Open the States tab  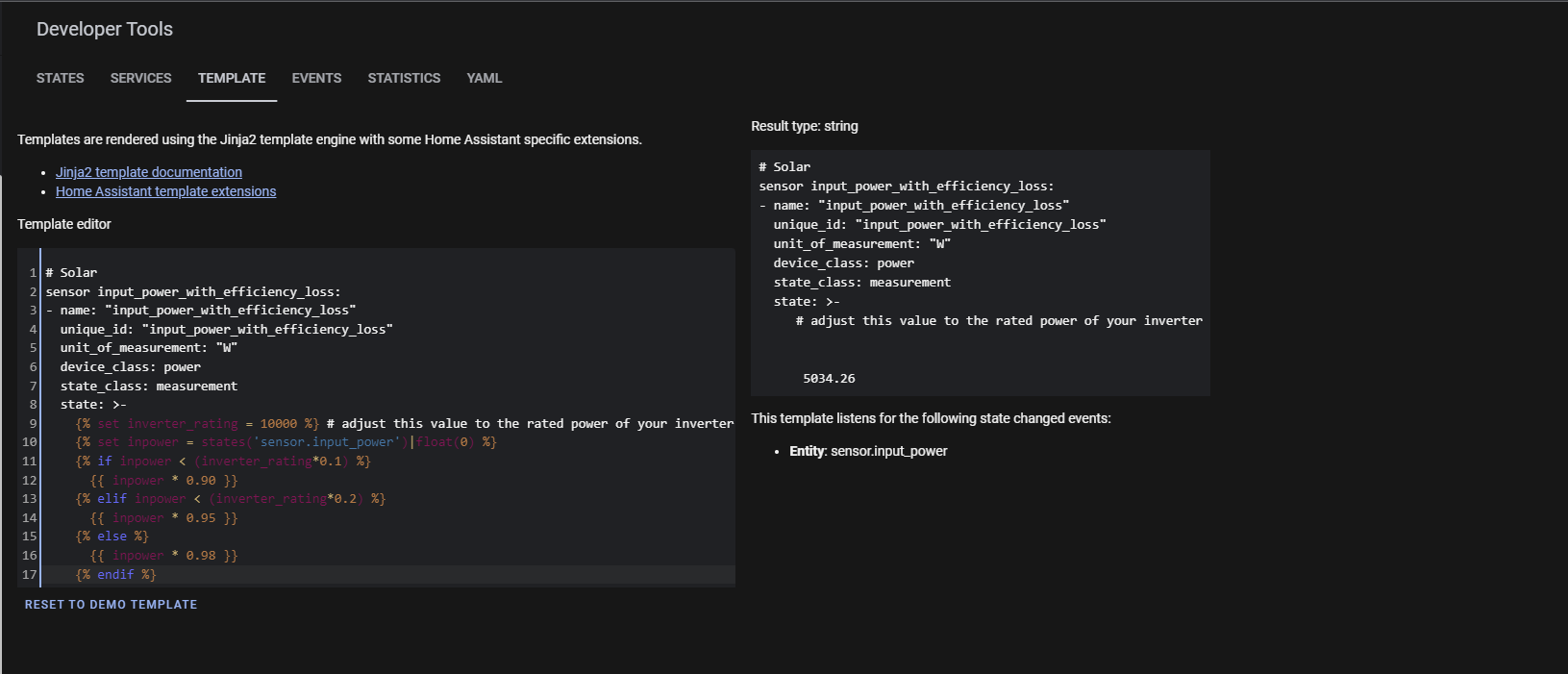60,78
